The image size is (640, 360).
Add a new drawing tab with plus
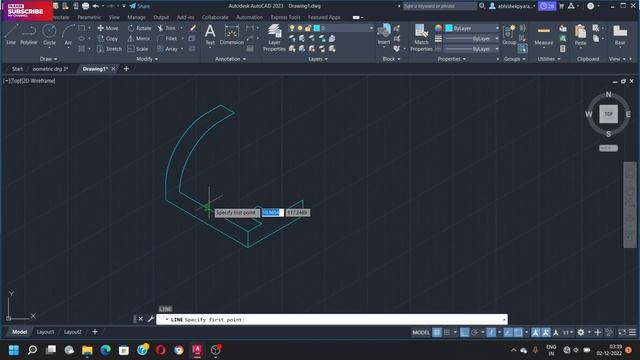(x=126, y=69)
